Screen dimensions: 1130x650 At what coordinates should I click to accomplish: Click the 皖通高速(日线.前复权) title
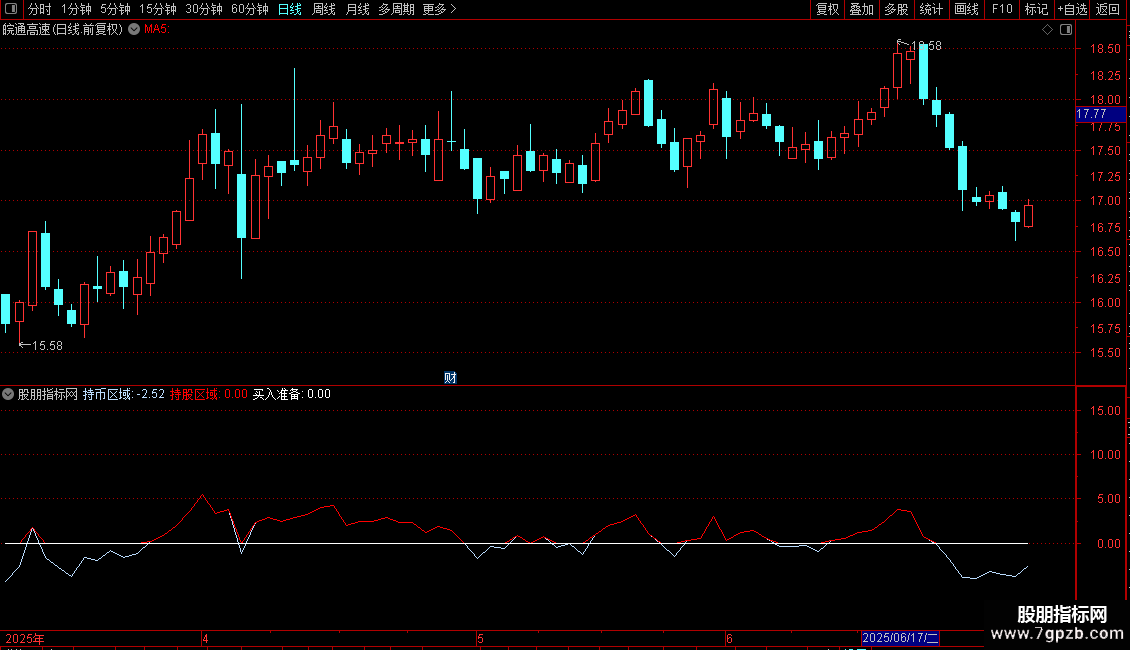[63, 29]
